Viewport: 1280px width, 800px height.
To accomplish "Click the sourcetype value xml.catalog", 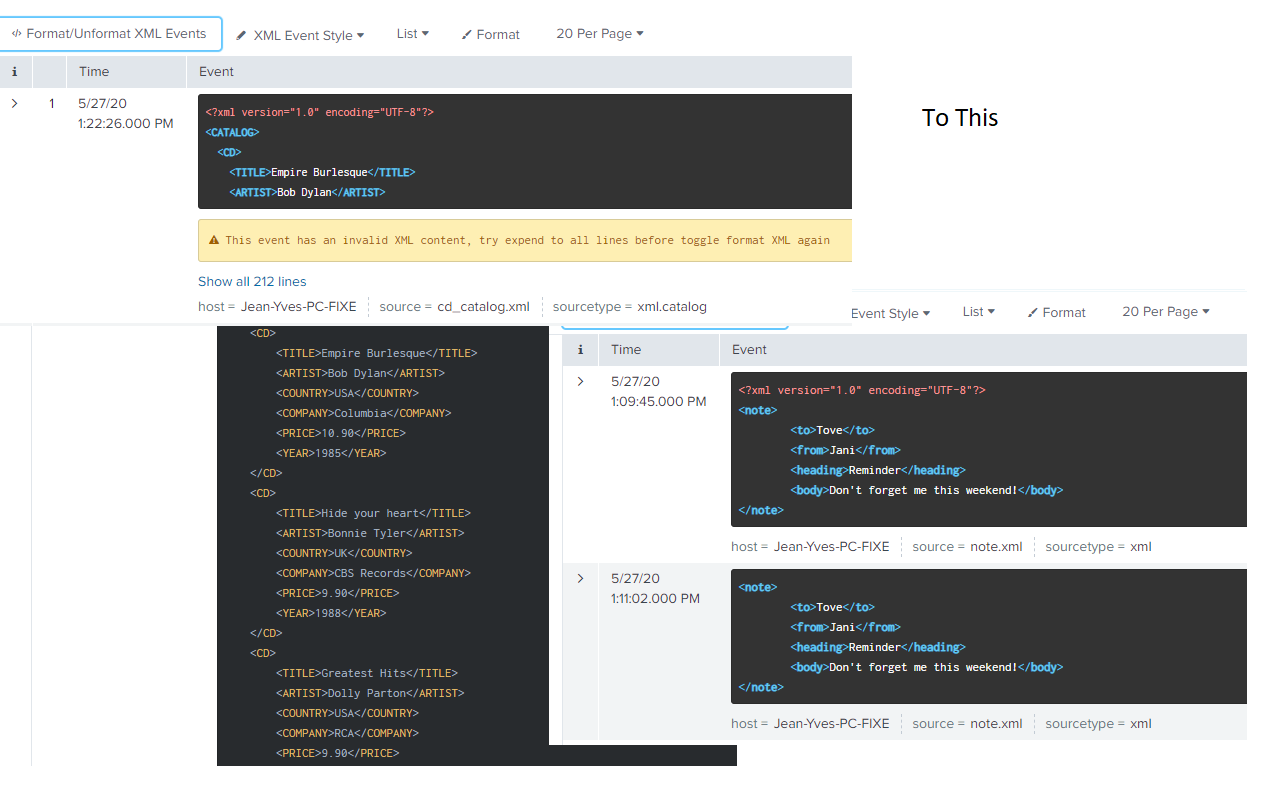I will 672,307.
